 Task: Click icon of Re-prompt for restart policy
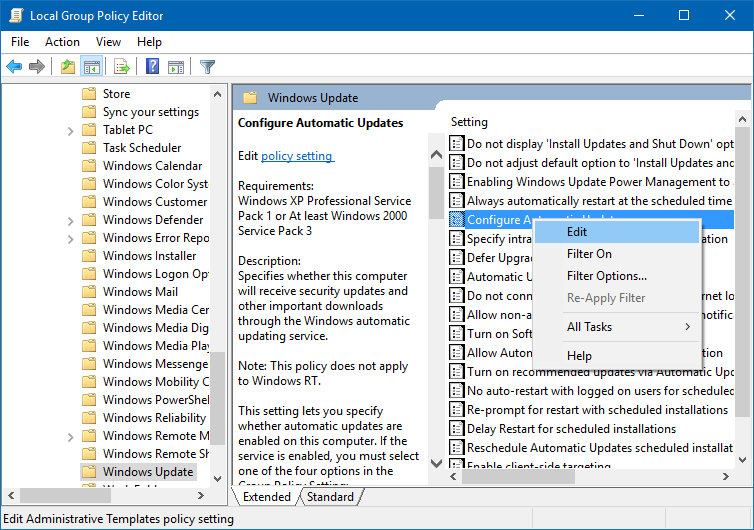[x=456, y=409]
